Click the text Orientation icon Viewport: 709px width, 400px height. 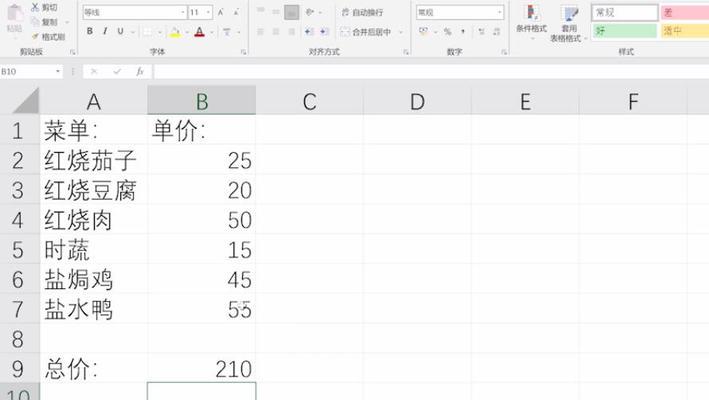tap(310, 12)
